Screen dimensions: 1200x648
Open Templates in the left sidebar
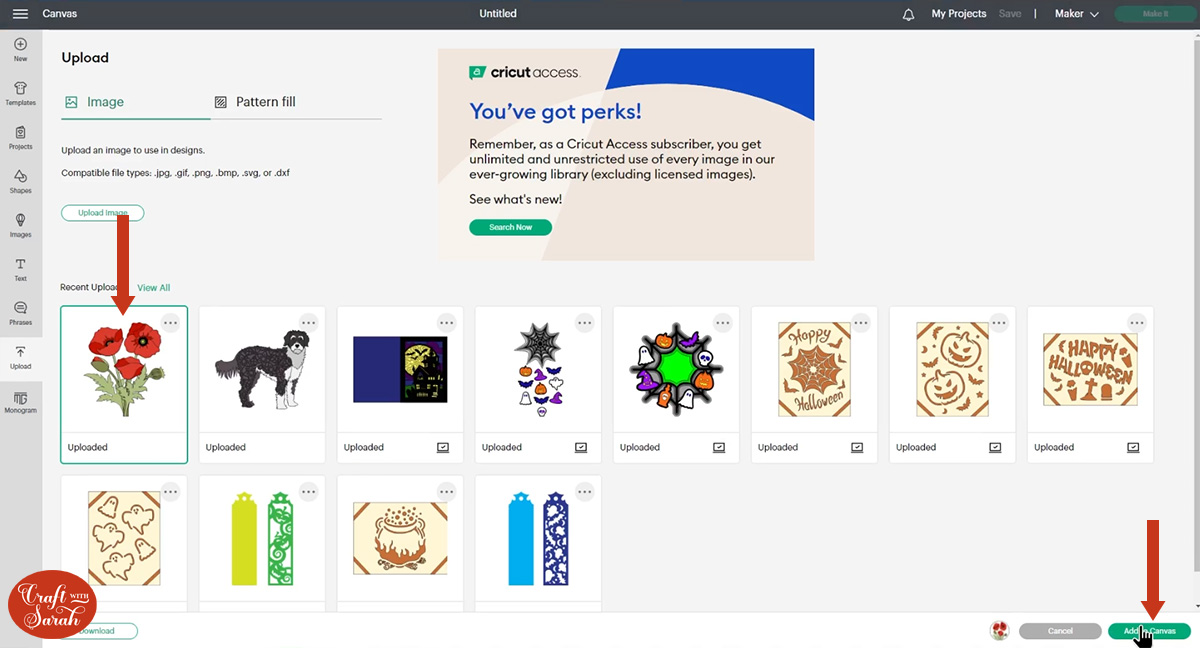[20, 94]
